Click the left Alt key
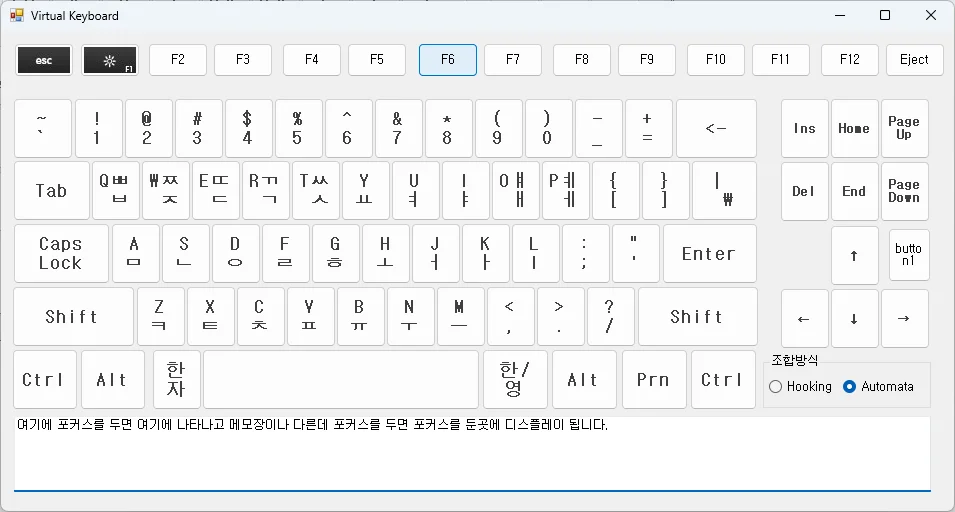The image size is (955, 512). tap(113, 379)
